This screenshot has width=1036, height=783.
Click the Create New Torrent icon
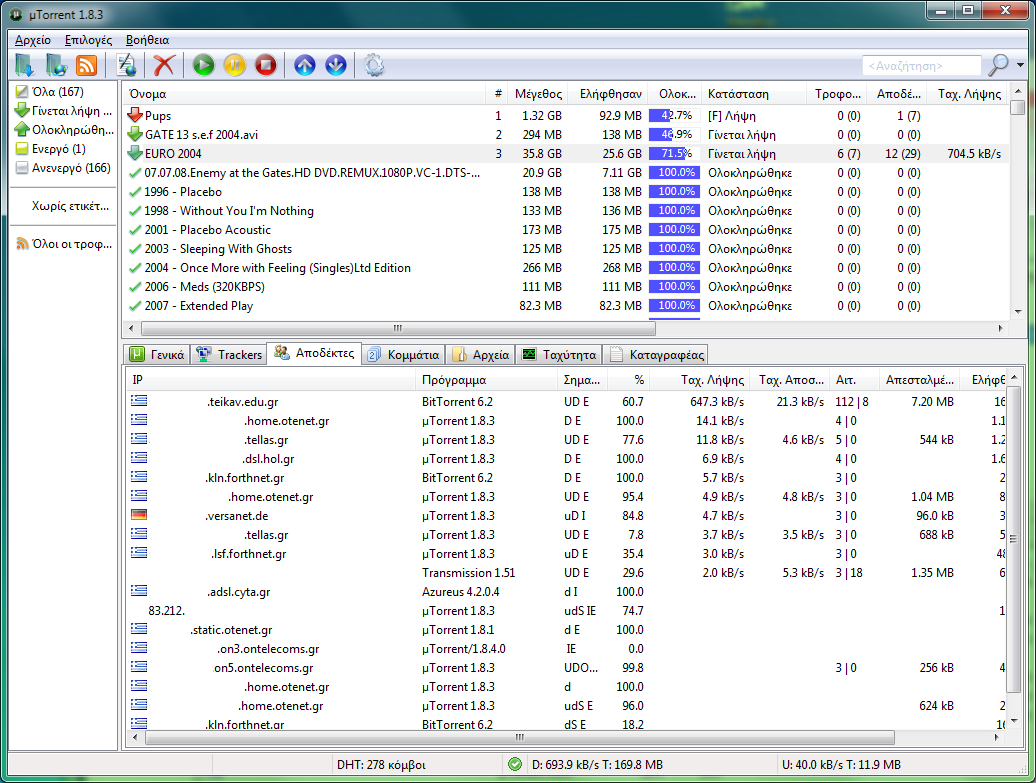pyautogui.click(x=126, y=65)
